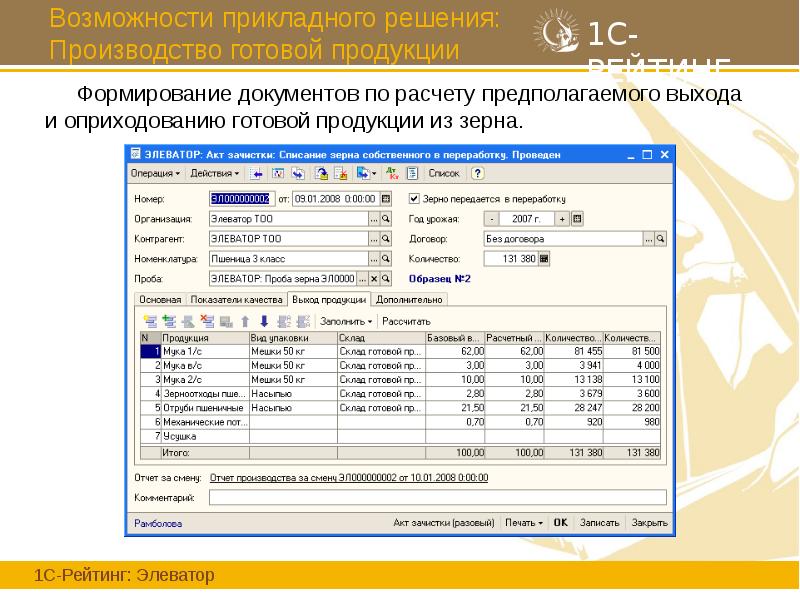Click the help question mark icon
The height and width of the screenshot is (600, 800).
(x=477, y=173)
